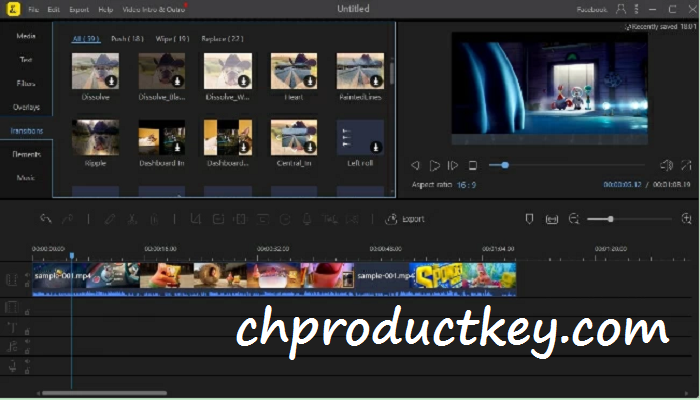Click the Facebook link in title bar

592,9
